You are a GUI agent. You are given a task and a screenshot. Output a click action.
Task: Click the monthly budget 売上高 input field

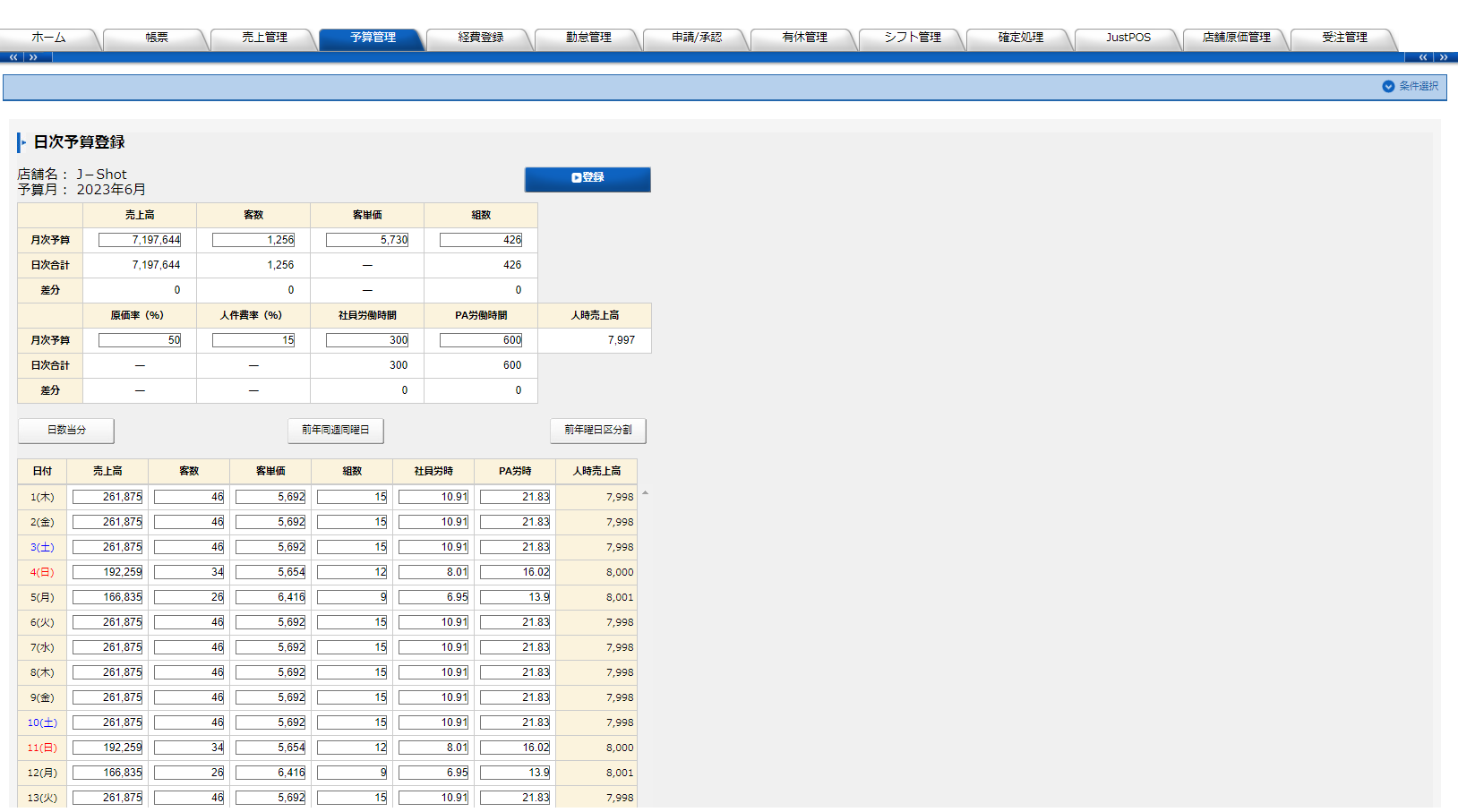[x=140, y=240]
